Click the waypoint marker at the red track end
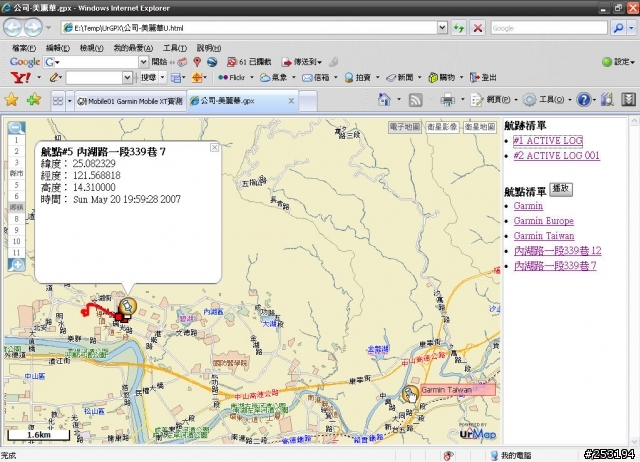 [127, 307]
